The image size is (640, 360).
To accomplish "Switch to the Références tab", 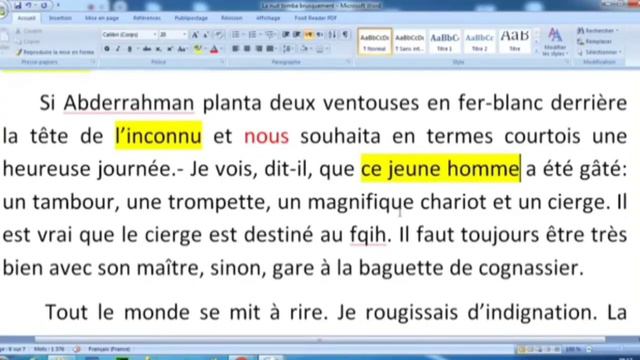I will click(147, 18).
